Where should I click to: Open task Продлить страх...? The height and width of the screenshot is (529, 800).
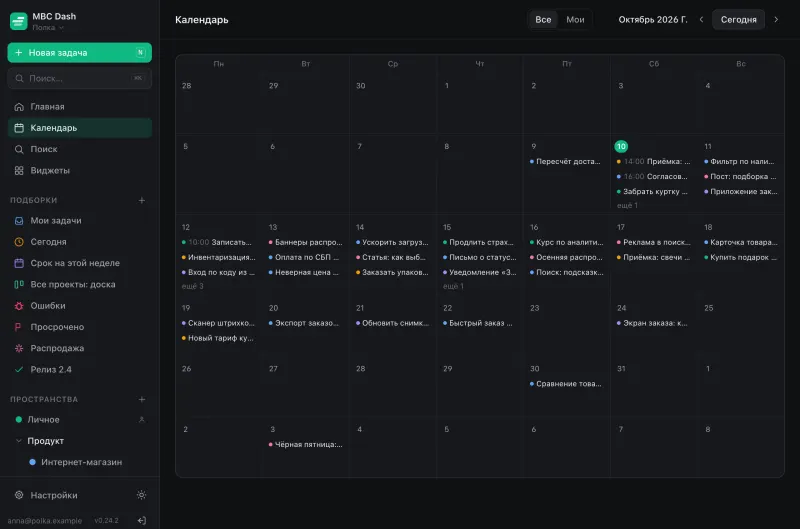coord(480,242)
